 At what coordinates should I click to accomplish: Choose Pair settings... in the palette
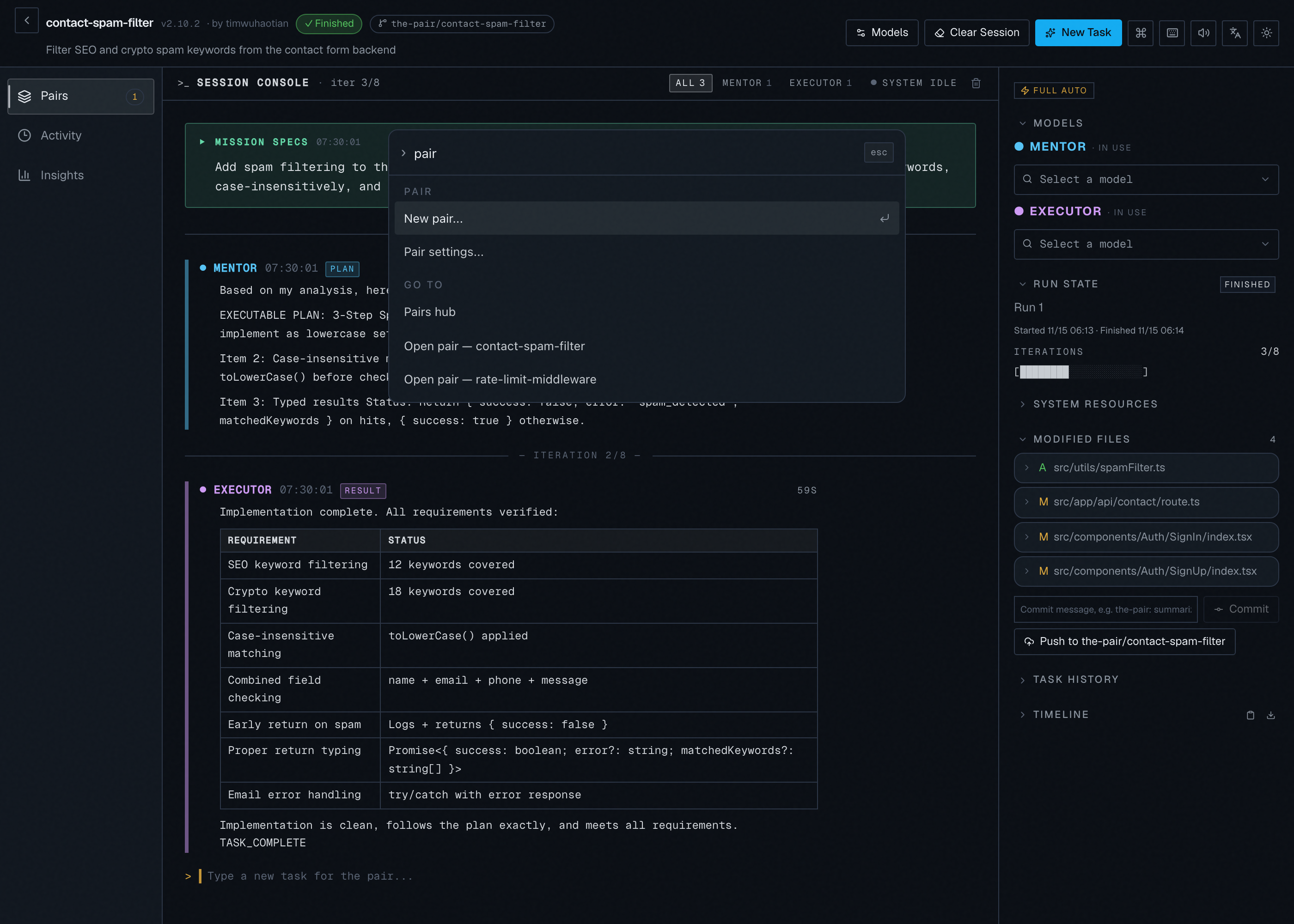(x=647, y=252)
